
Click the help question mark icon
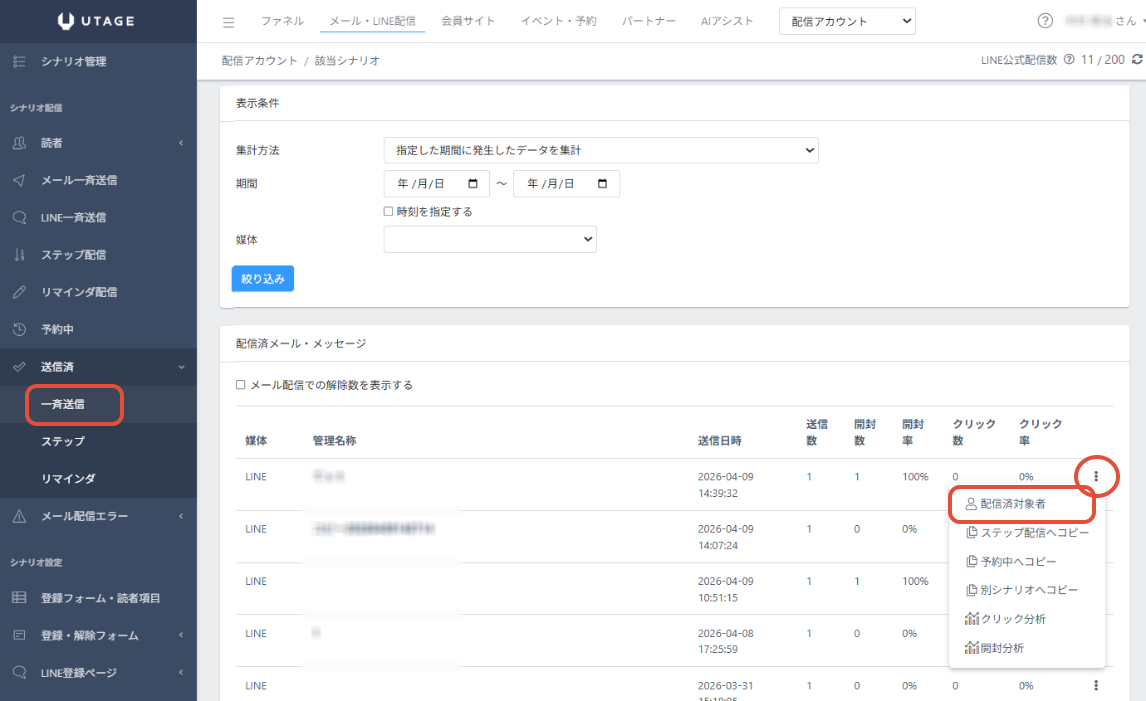point(1046,21)
